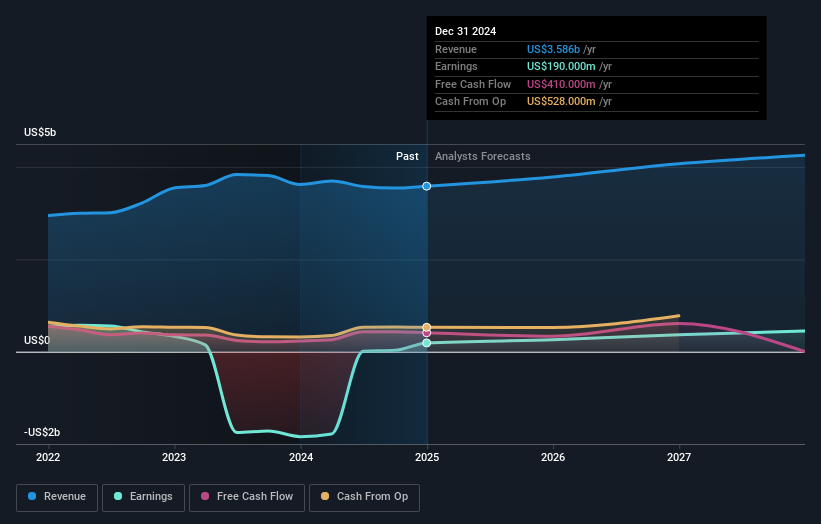Screen dimensions: 821x524
Task: Toggle the Earnings legend series
Action: tap(143, 497)
